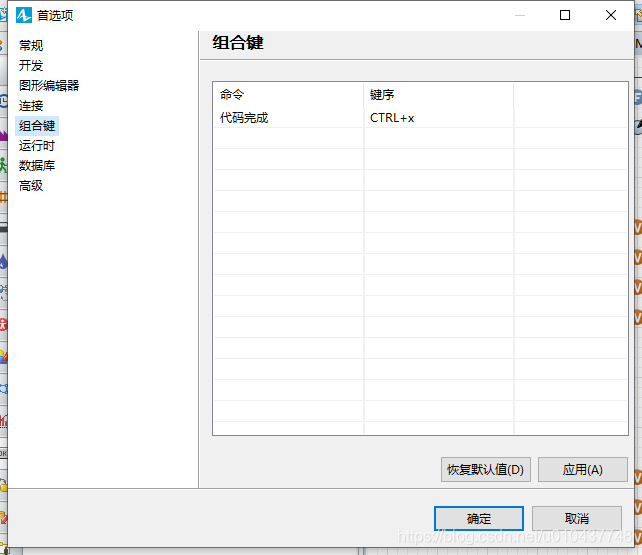
Task: Click the AnyLogic icon in title bar
Action: pyautogui.click(x=23, y=15)
